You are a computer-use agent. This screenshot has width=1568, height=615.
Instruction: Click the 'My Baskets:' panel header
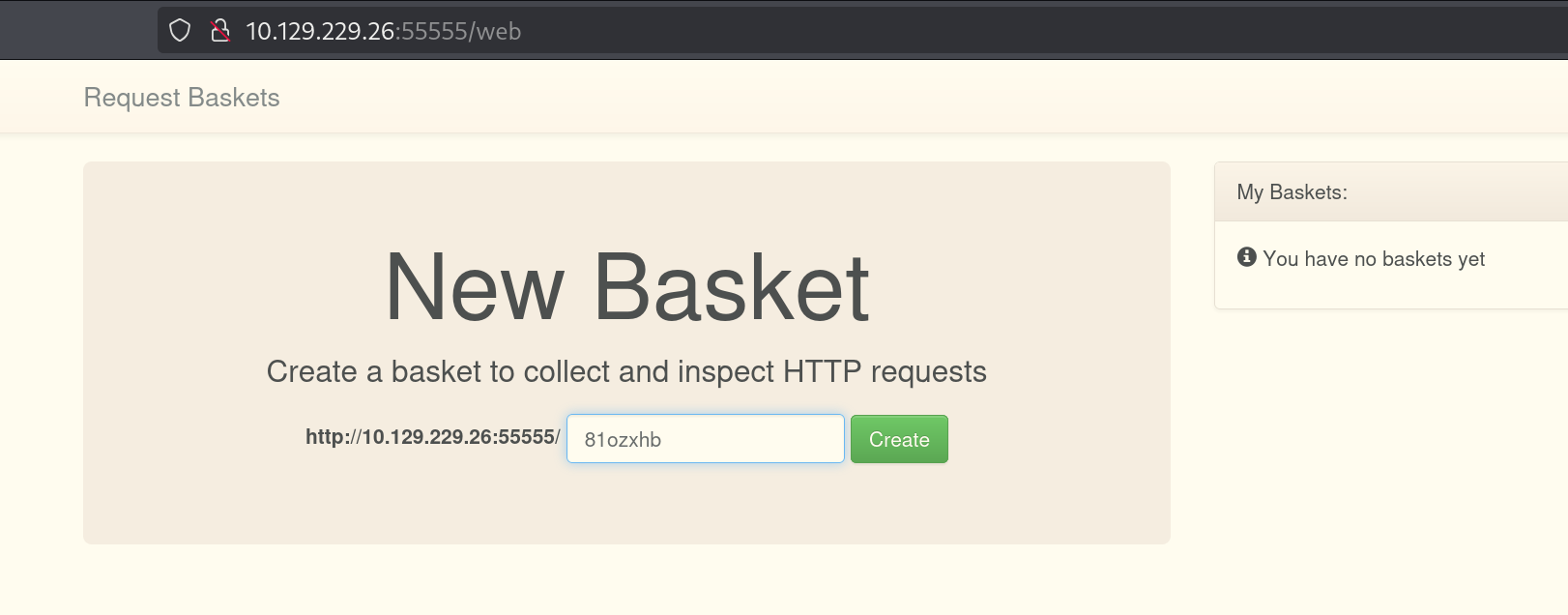[x=1292, y=192]
